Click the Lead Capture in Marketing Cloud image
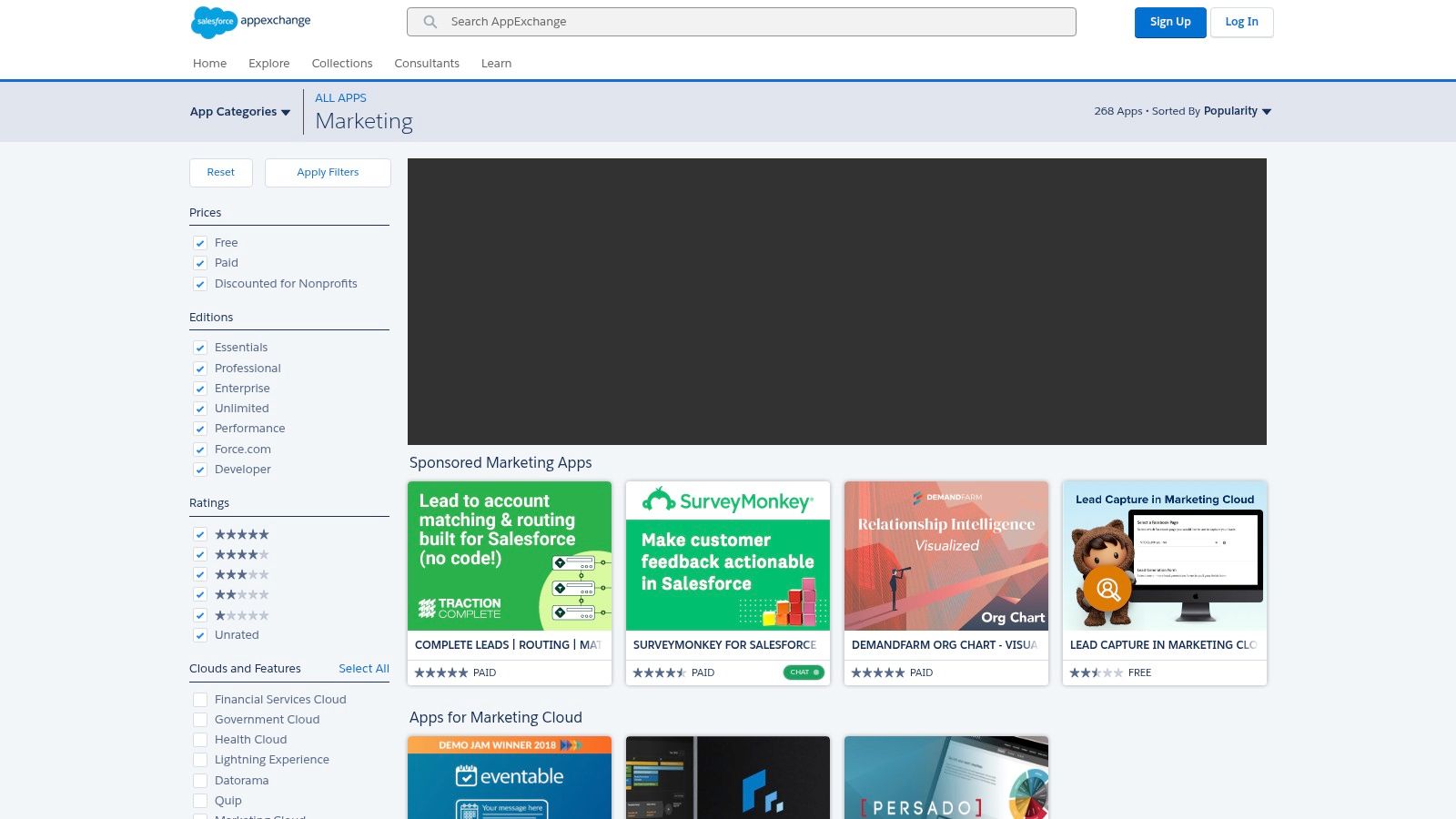1456x819 pixels. 1165,556
